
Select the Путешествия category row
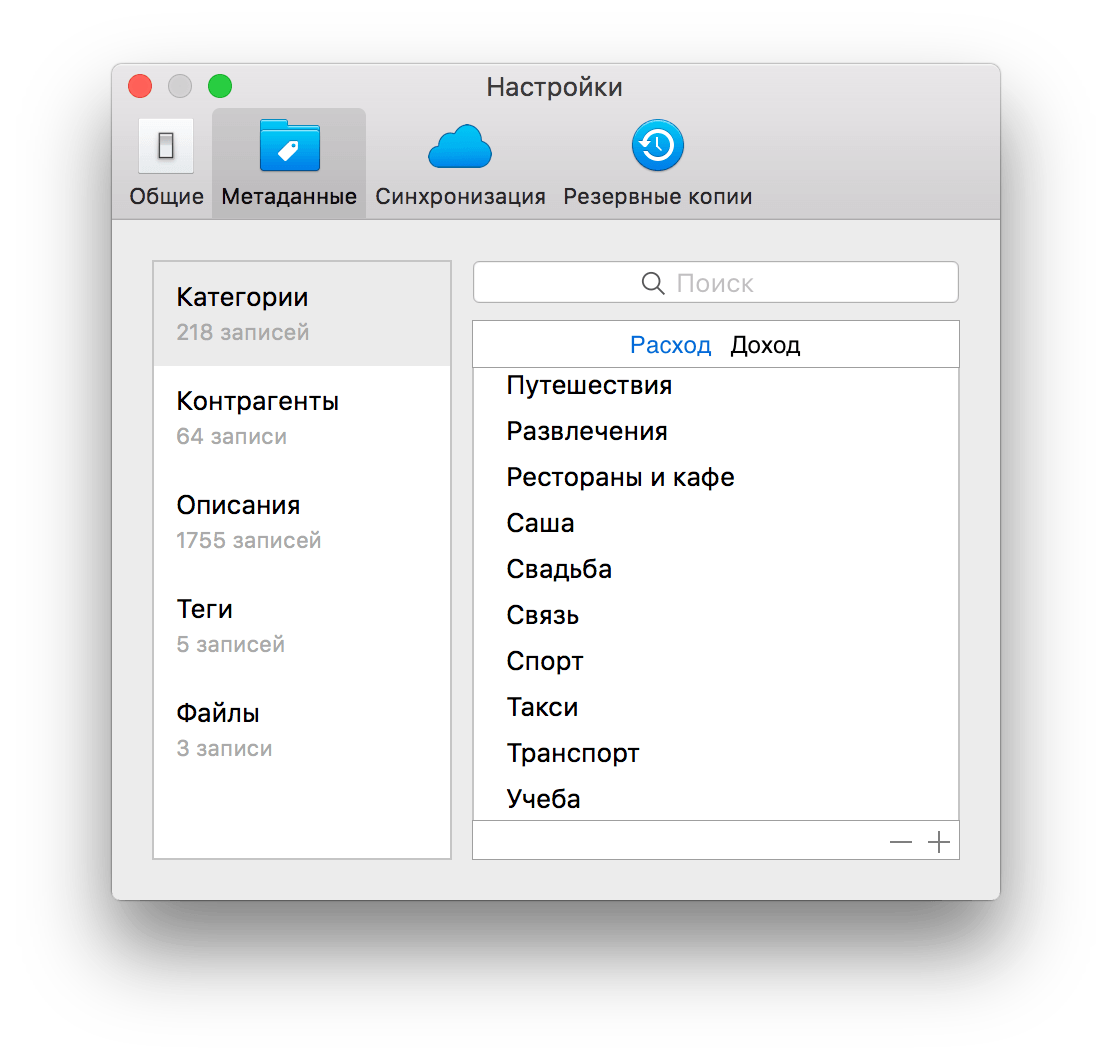(x=716, y=385)
